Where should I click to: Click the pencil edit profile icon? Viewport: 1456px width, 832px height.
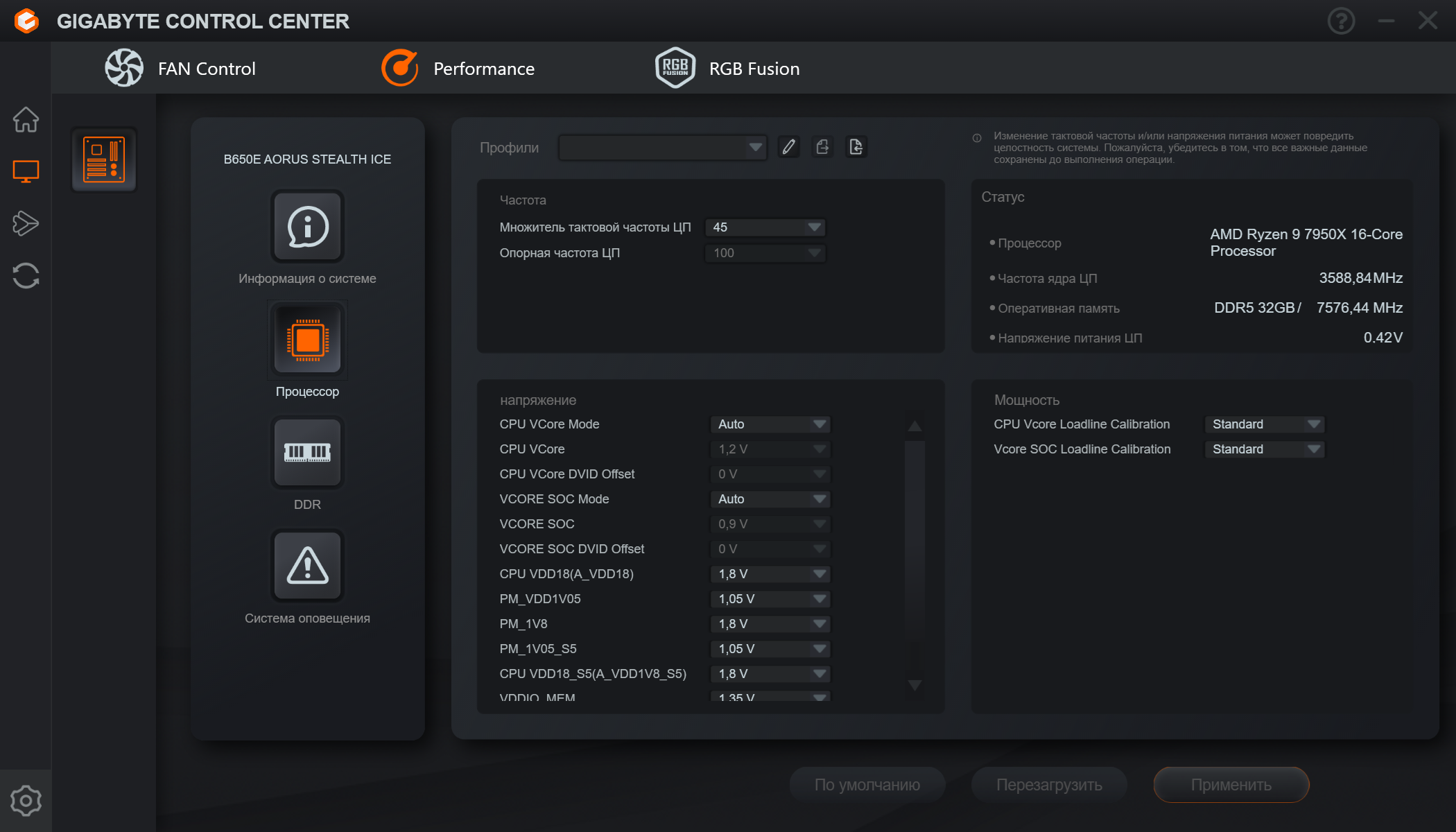pyautogui.click(x=788, y=147)
